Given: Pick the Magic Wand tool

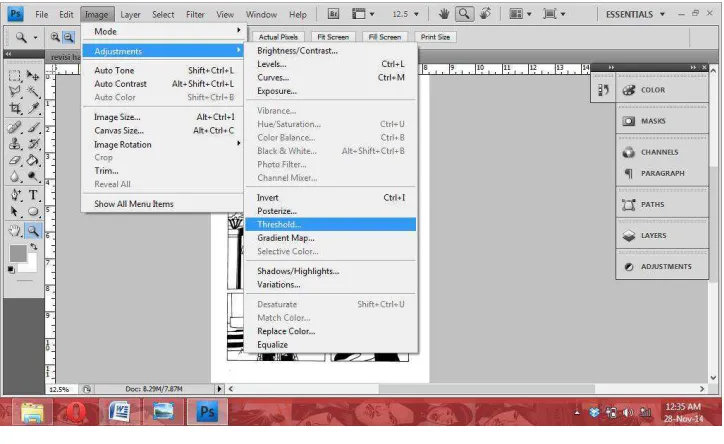Looking at the screenshot, I should pyautogui.click(x=33, y=91).
